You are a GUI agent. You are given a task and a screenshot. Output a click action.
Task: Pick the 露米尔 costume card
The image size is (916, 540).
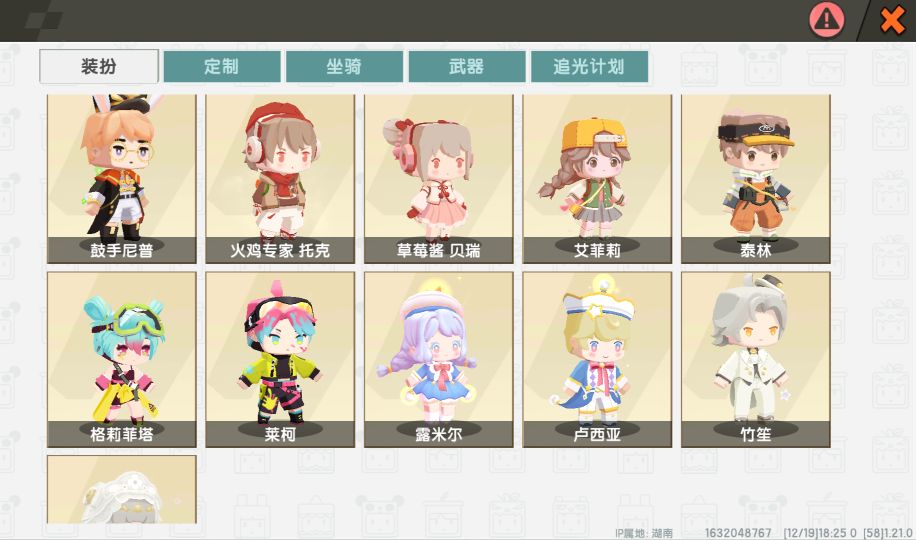[x=439, y=359]
